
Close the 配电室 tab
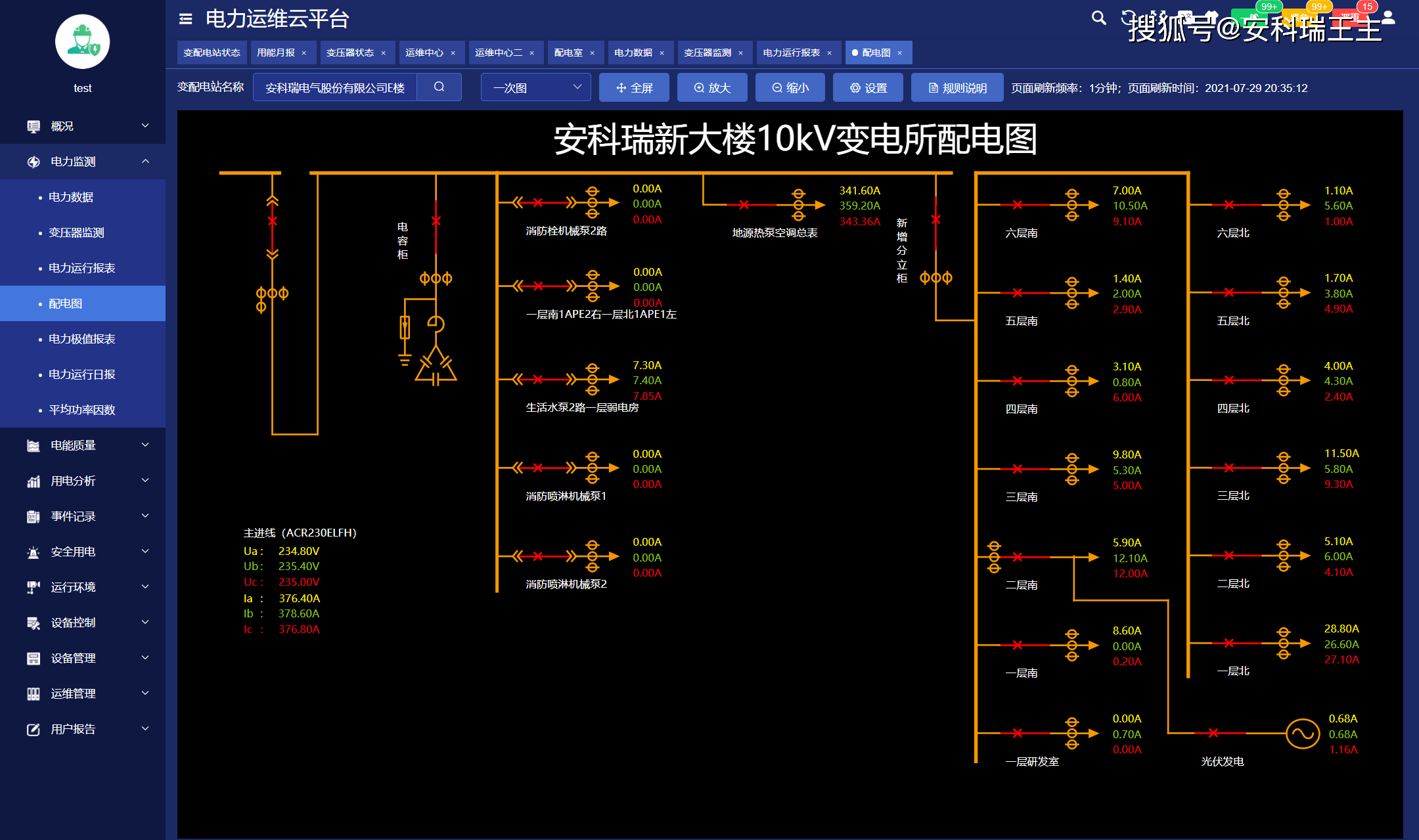coord(592,53)
